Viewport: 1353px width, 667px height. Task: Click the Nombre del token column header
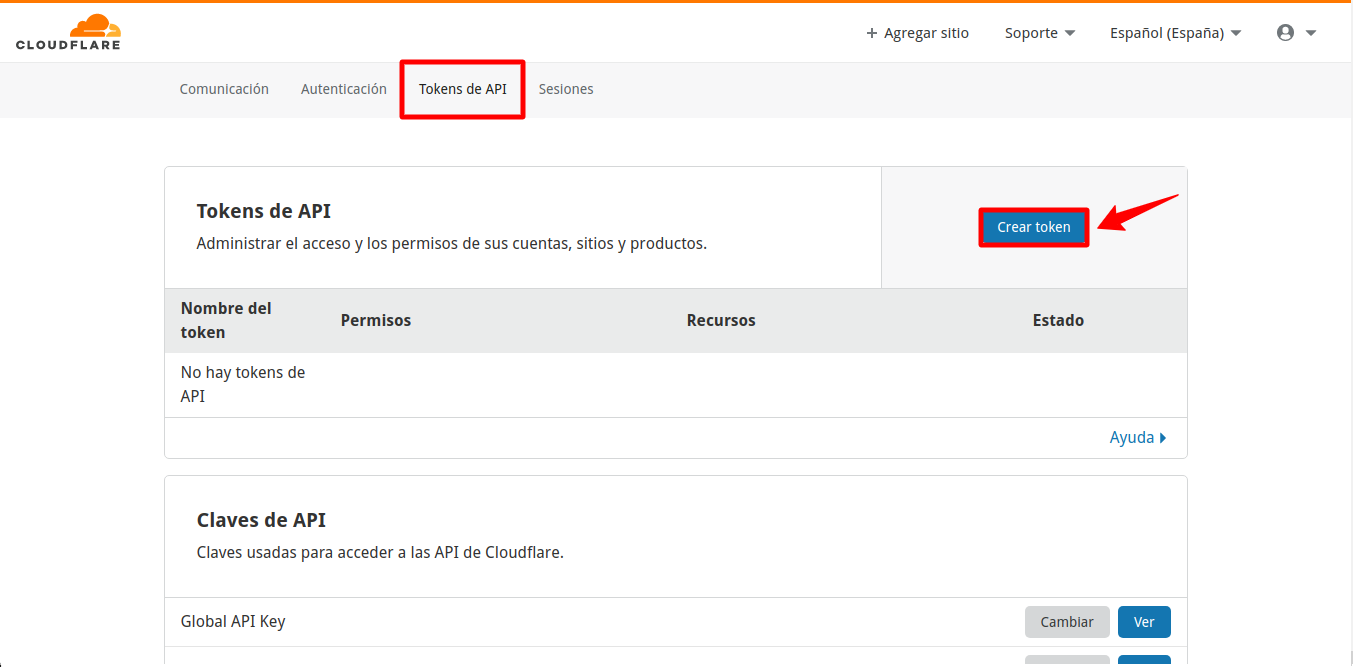226,320
